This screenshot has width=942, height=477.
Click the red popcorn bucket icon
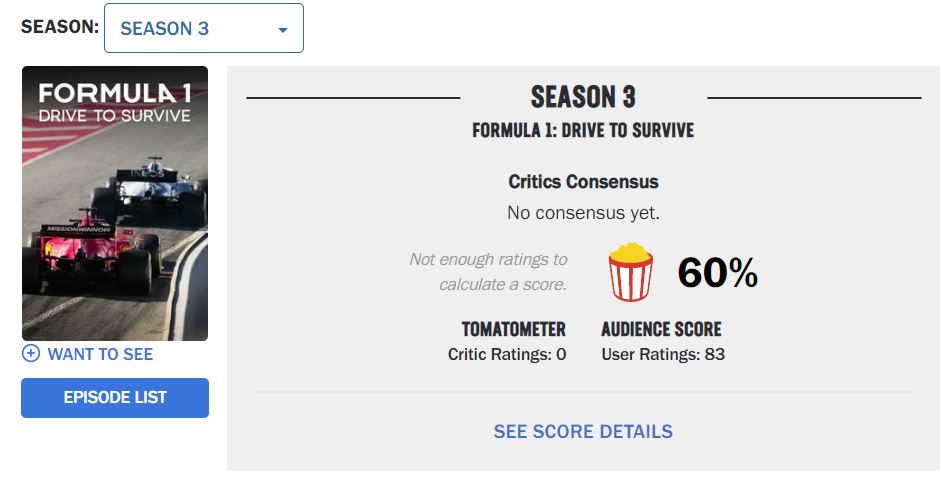[631, 272]
